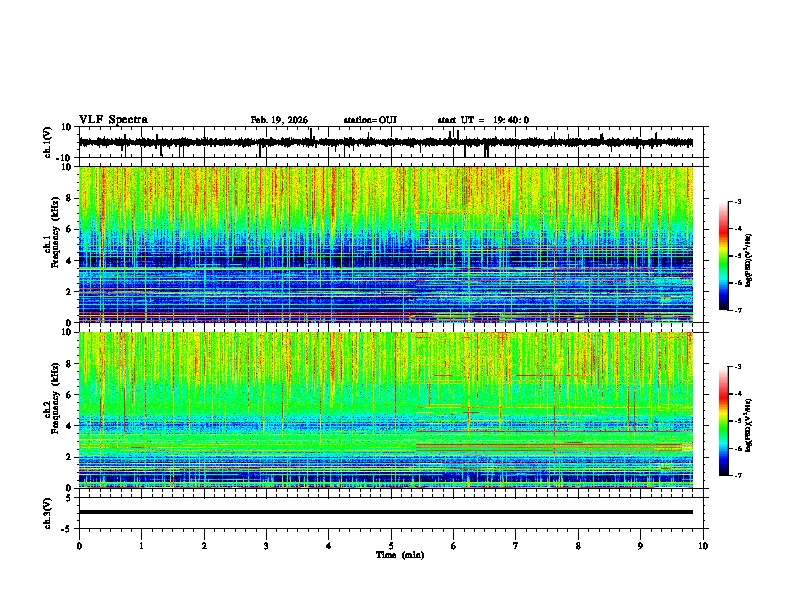
Task: Click the "-3" label on ch.1 color scale
Action: [x=737, y=201]
